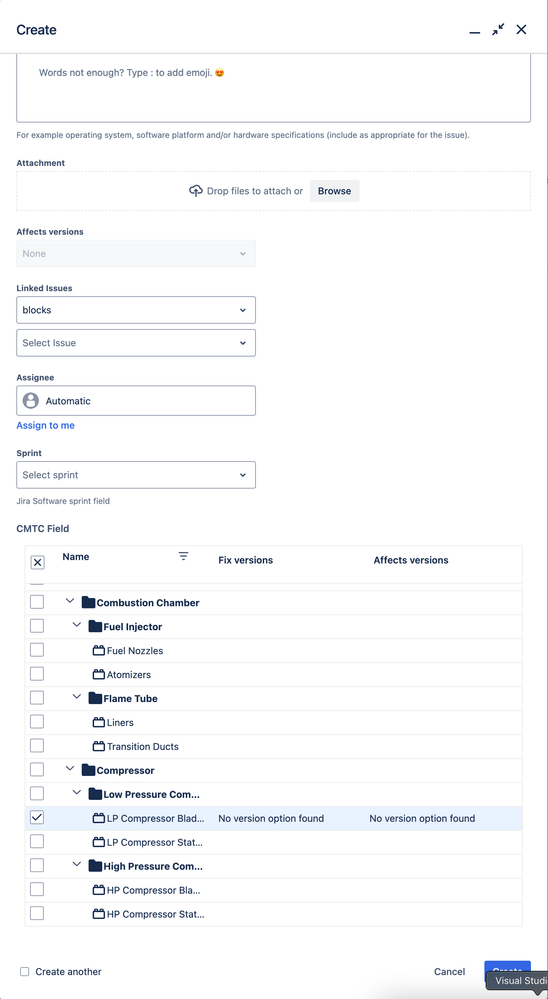Click the Combustion Chamber folder icon
Viewport: 548px width, 999px height.
(88, 603)
